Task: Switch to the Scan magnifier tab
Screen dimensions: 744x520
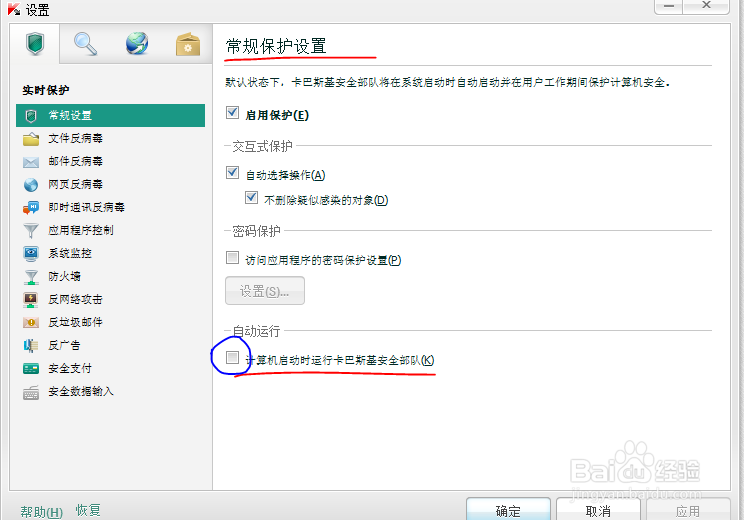Action: [85, 44]
